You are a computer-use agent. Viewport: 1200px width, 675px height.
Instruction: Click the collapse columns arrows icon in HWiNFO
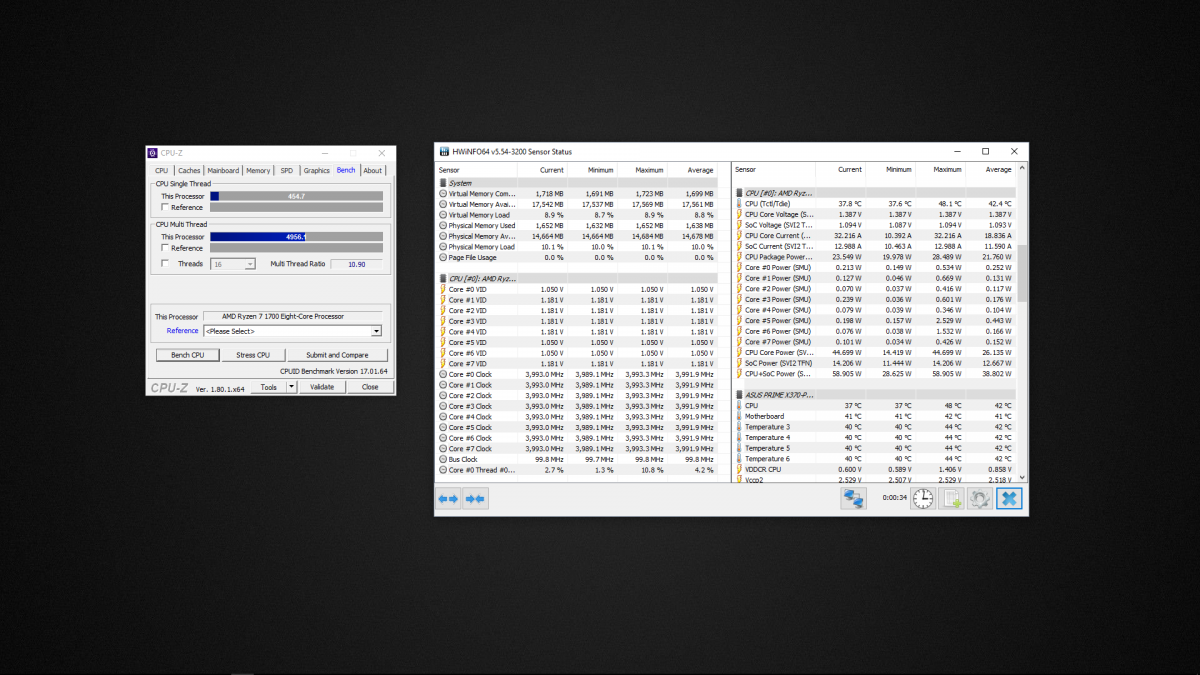click(x=474, y=498)
